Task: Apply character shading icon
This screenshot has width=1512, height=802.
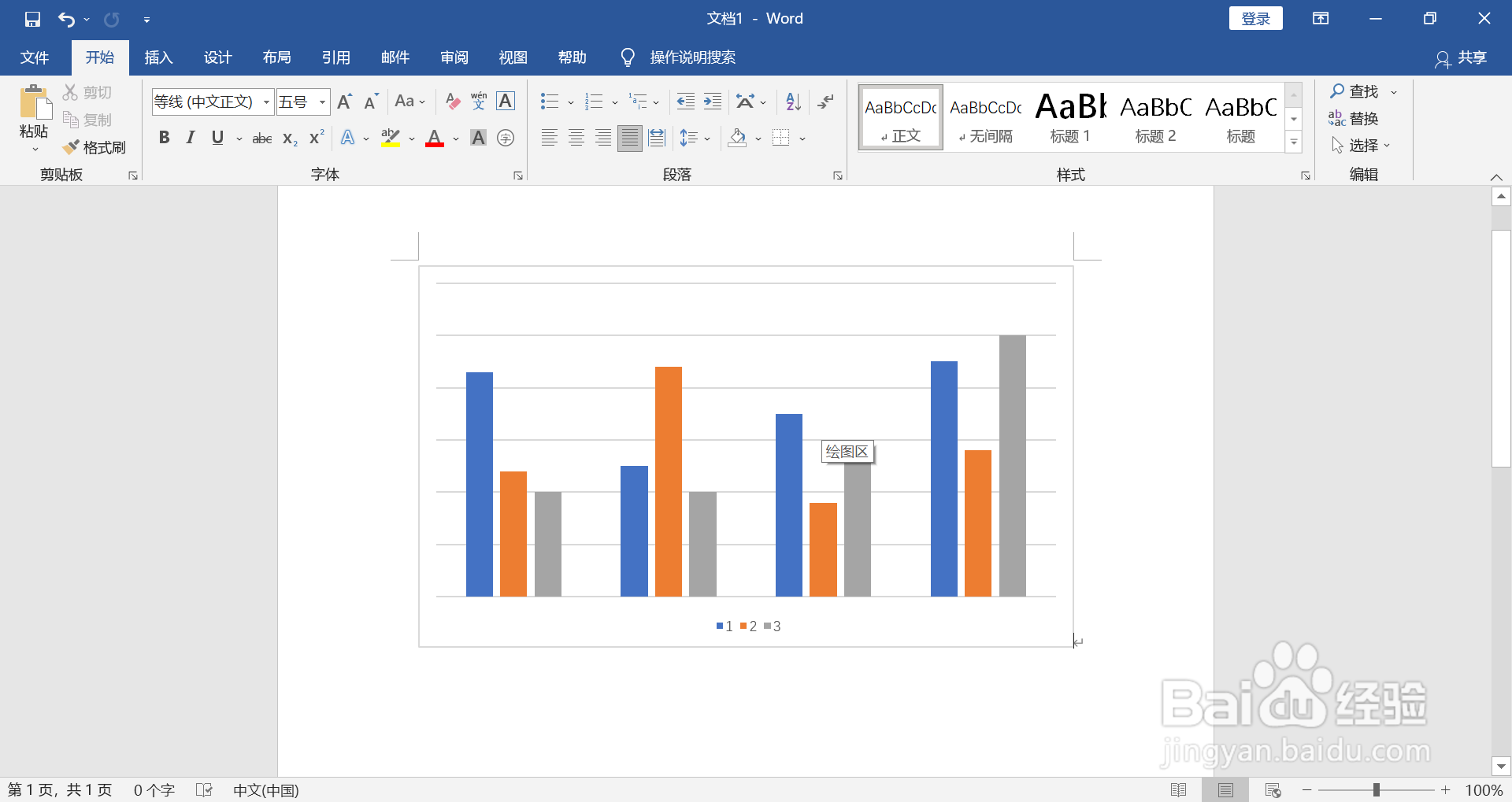Action: 478,139
